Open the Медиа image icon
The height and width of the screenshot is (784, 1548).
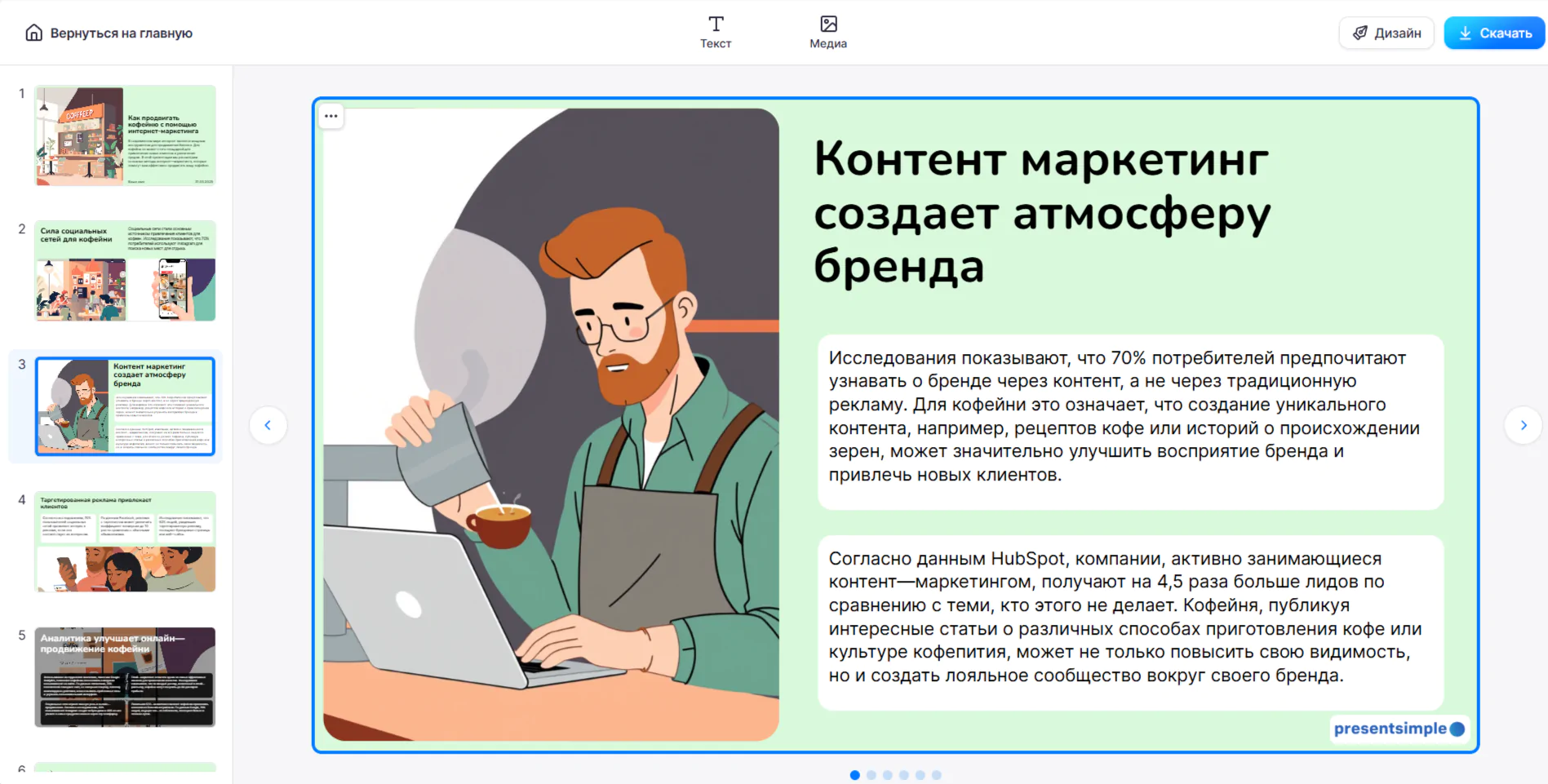[x=828, y=24]
